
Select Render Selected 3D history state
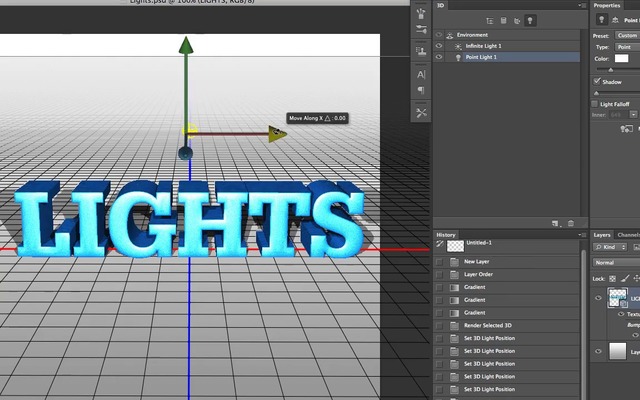[x=489, y=325]
